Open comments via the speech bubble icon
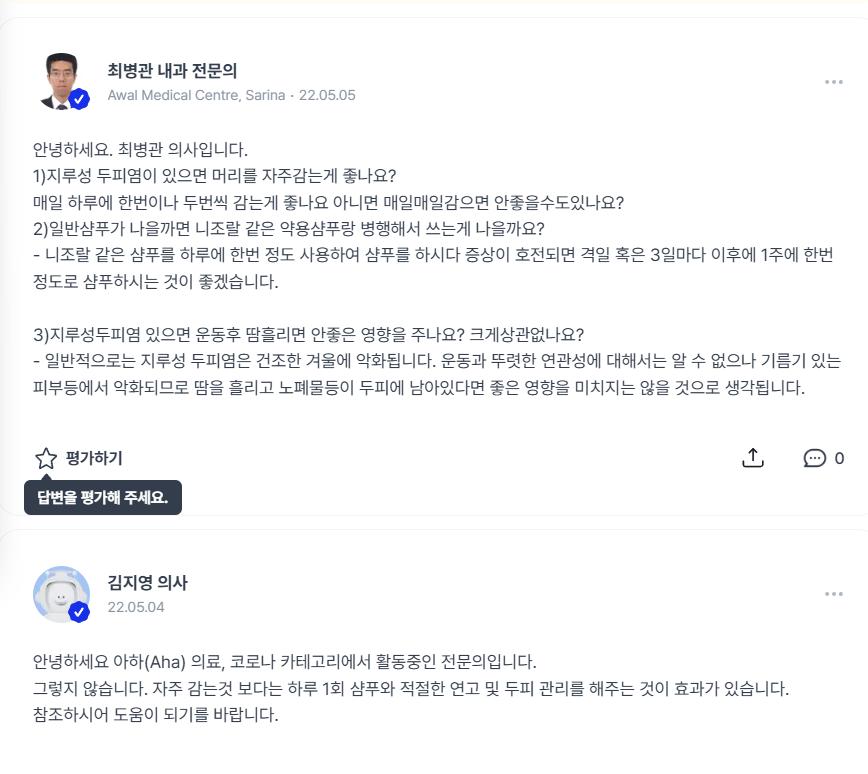Image resolution: width=868 pixels, height=774 pixels. click(x=814, y=458)
